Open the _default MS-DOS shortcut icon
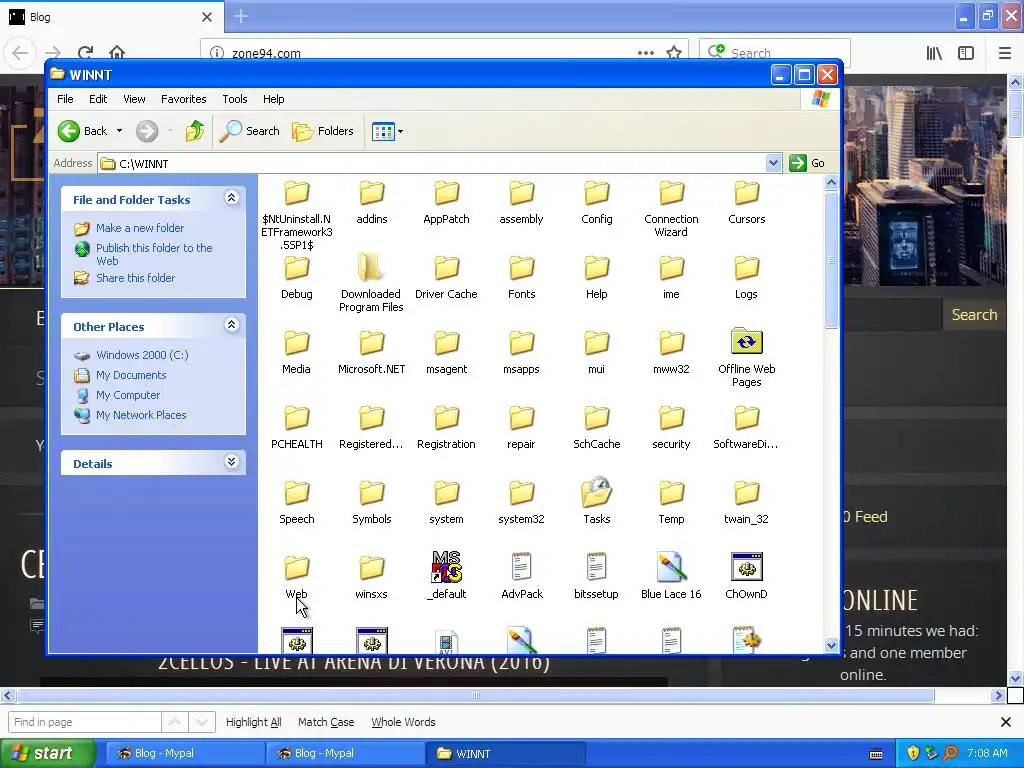Screen dimensions: 1024x768 pos(447,567)
